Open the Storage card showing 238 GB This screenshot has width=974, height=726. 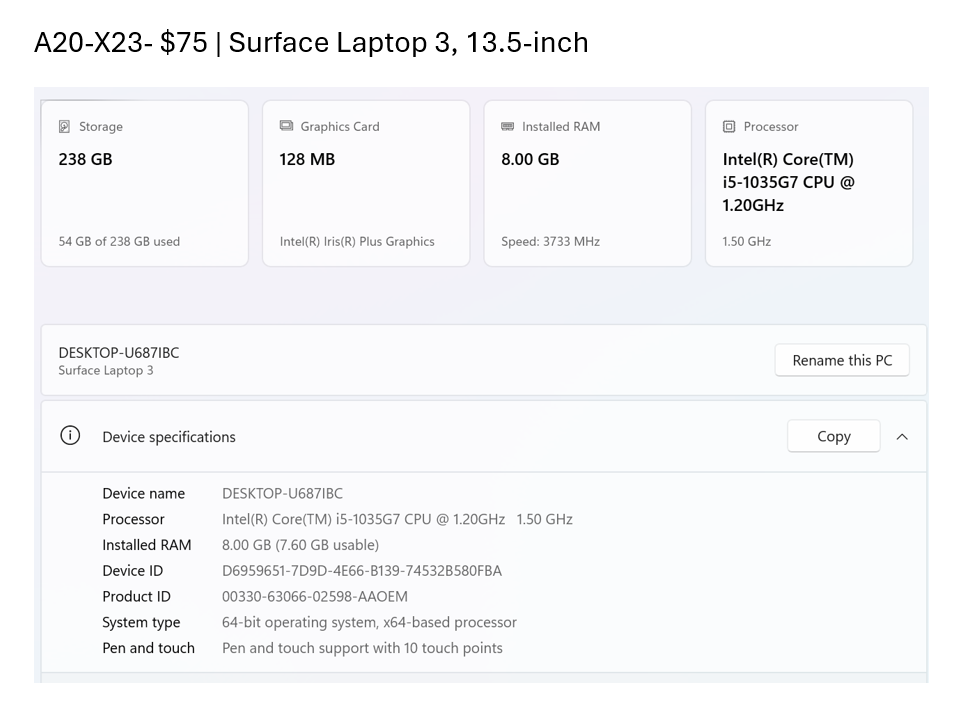pos(144,182)
